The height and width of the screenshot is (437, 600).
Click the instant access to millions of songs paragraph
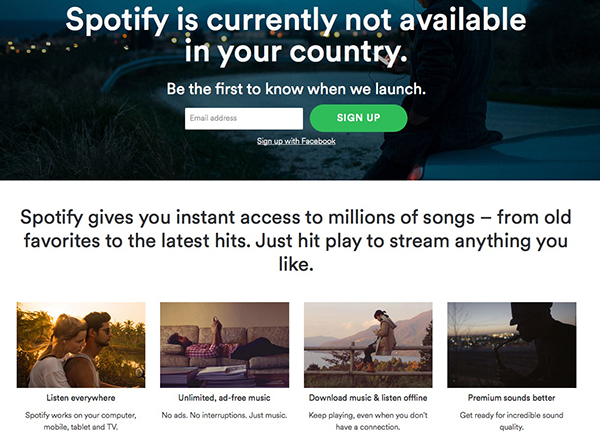(300, 240)
